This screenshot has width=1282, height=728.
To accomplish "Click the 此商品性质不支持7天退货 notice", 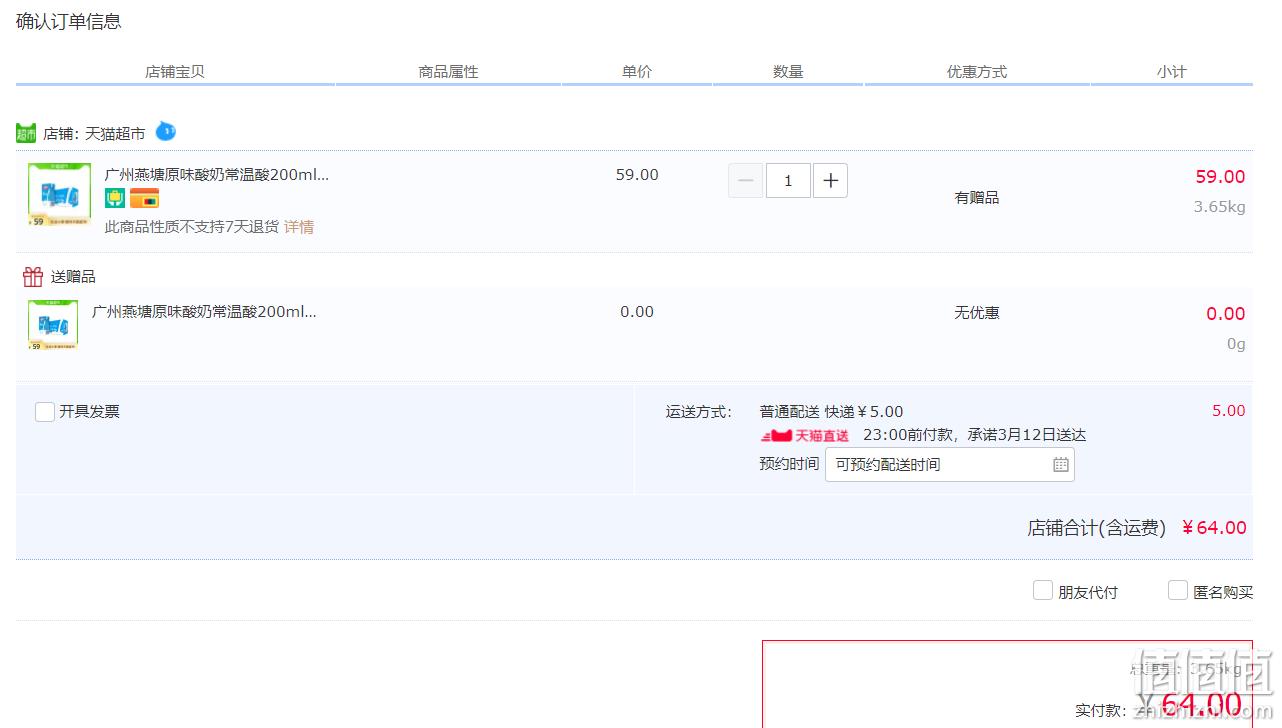I will pyautogui.click(x=192, y=227).
